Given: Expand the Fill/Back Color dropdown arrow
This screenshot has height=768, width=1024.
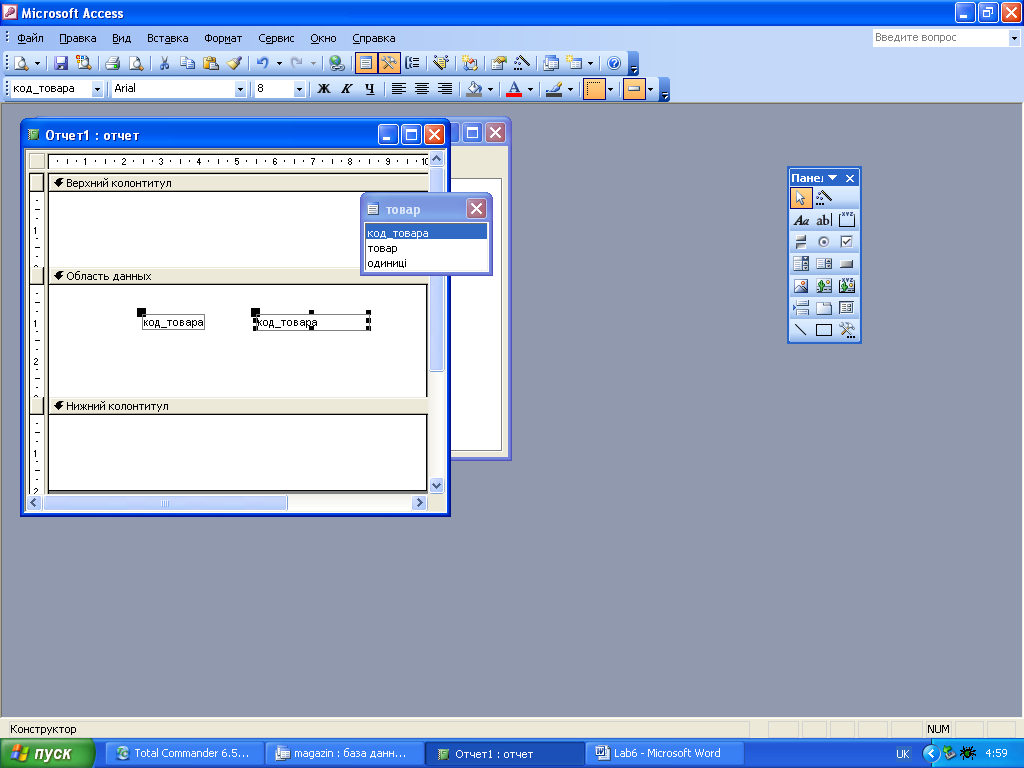Looking at the screenshot, I should click(490, 89).
